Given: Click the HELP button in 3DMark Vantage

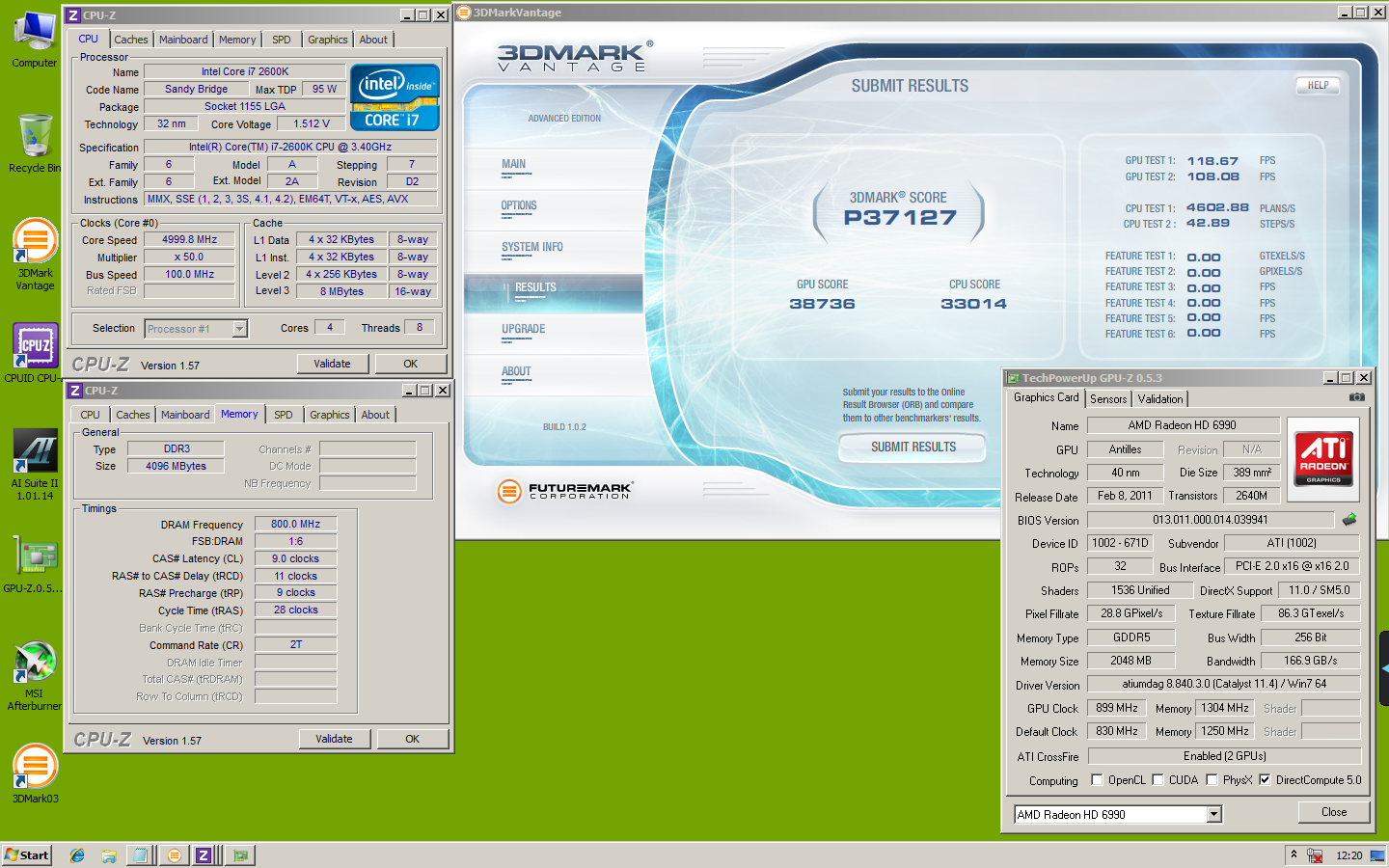Looking at the screenshot, I should (x=1318, y=86).
